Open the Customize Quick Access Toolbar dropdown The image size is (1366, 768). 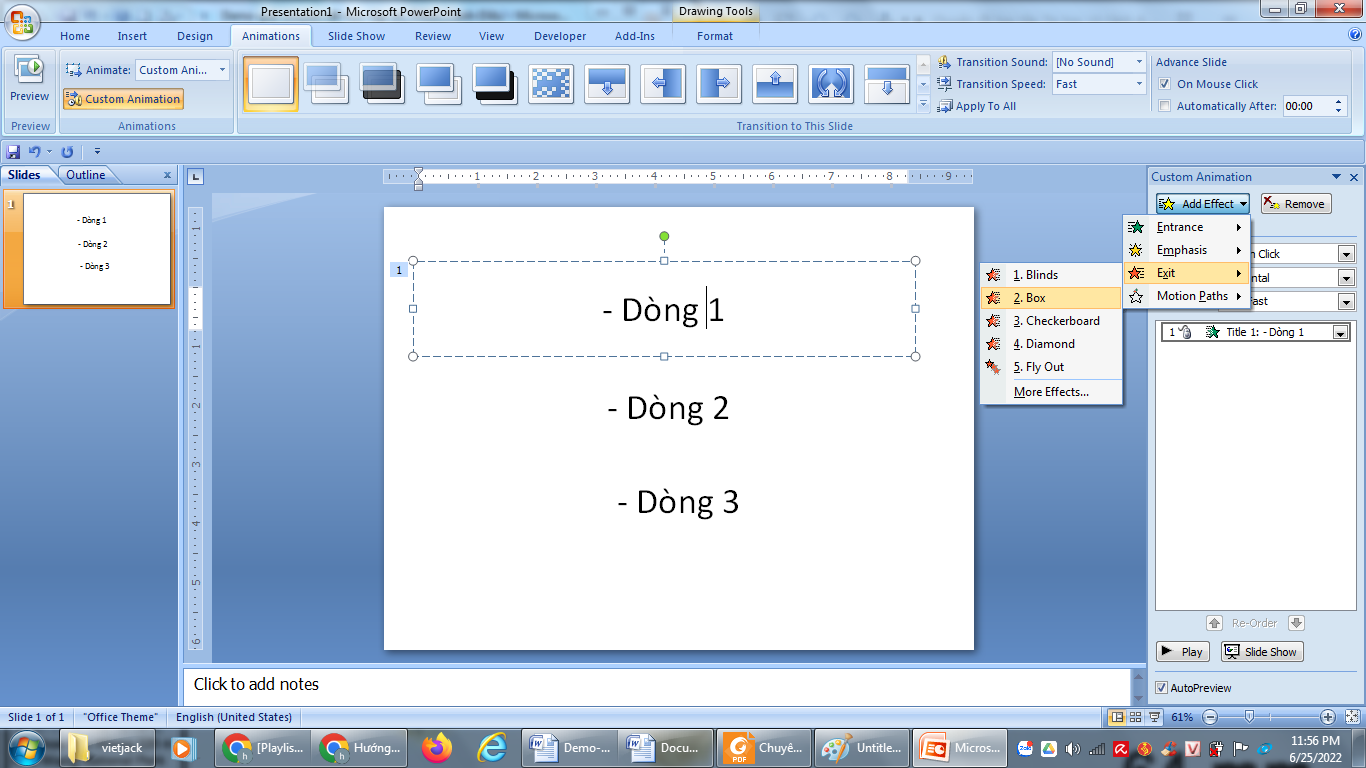click(97, 152)
